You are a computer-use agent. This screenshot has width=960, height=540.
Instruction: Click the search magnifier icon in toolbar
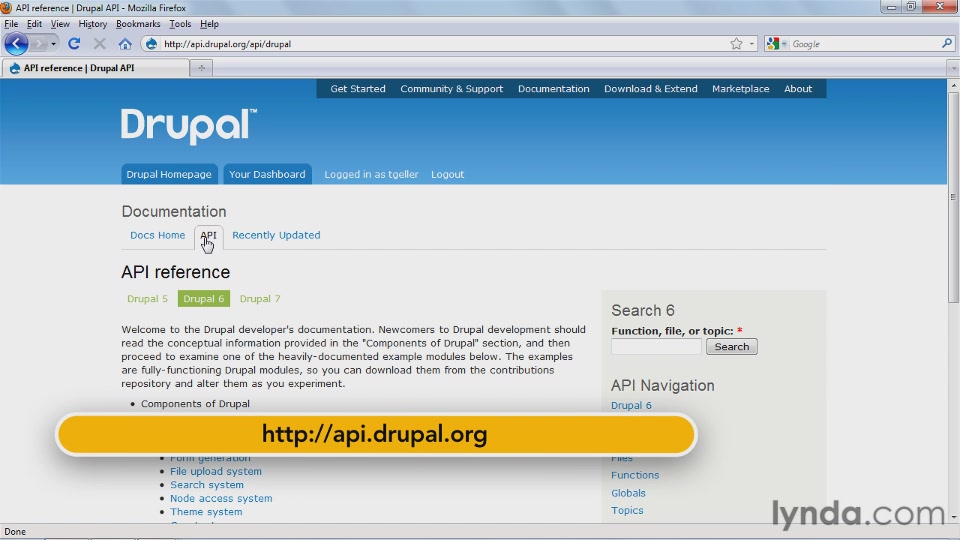(947, 43)
